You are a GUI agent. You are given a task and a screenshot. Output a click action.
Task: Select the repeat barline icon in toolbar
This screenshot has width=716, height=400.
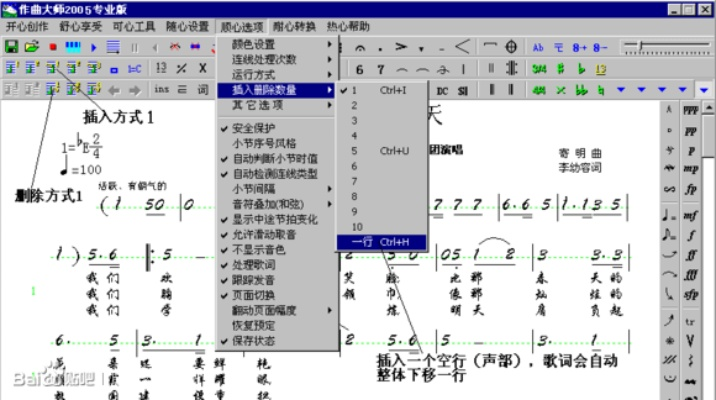(512, 68)
